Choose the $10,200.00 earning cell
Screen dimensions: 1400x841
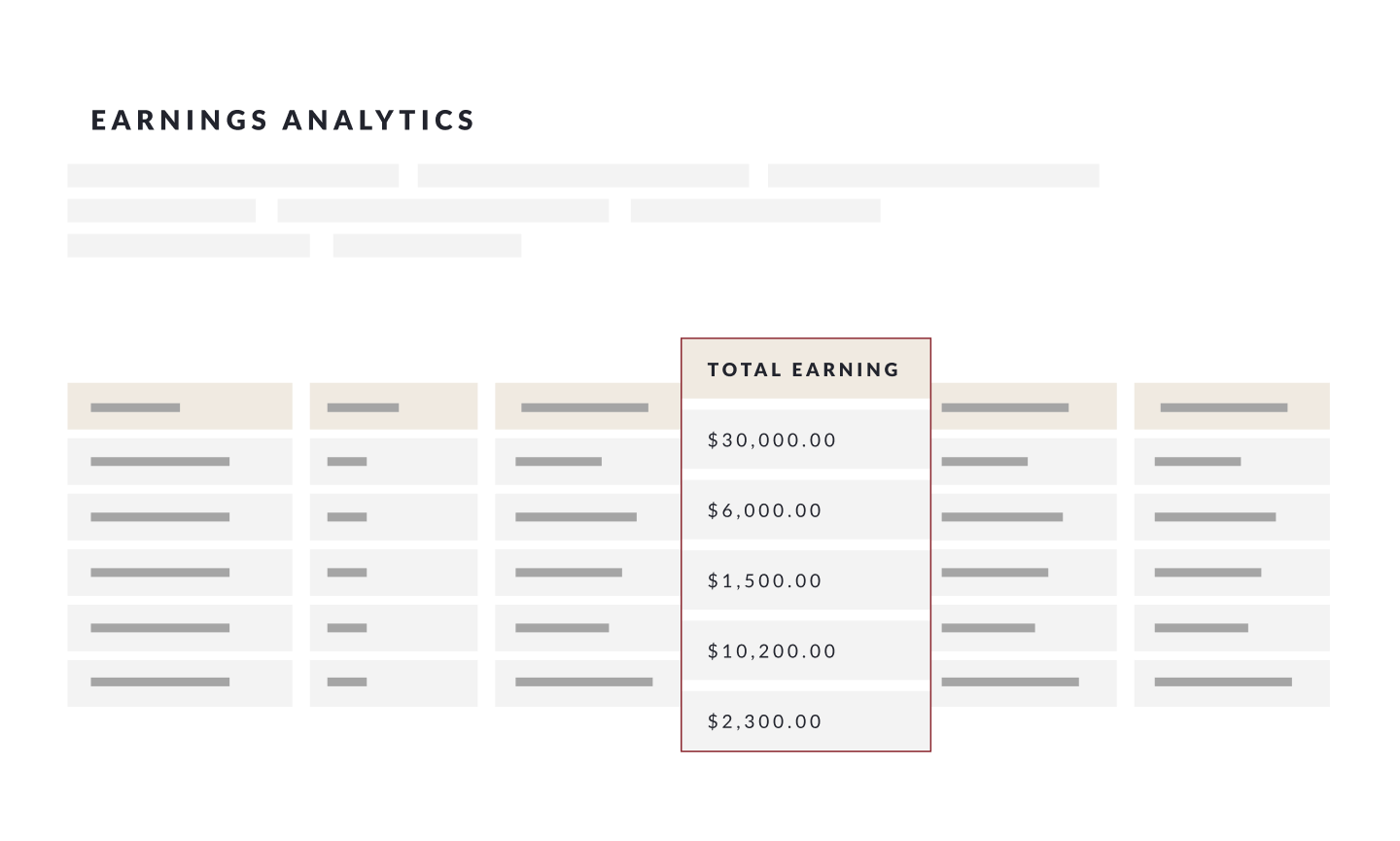tap(772, 651)
